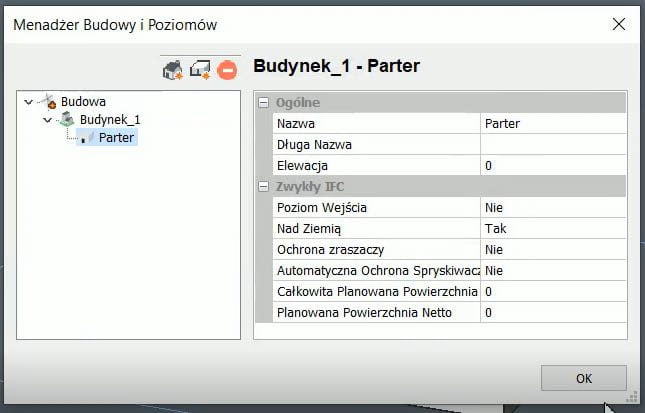Click the Budowa site icon in tree
The image size is (645, 413).
click(x=47, y=101)
